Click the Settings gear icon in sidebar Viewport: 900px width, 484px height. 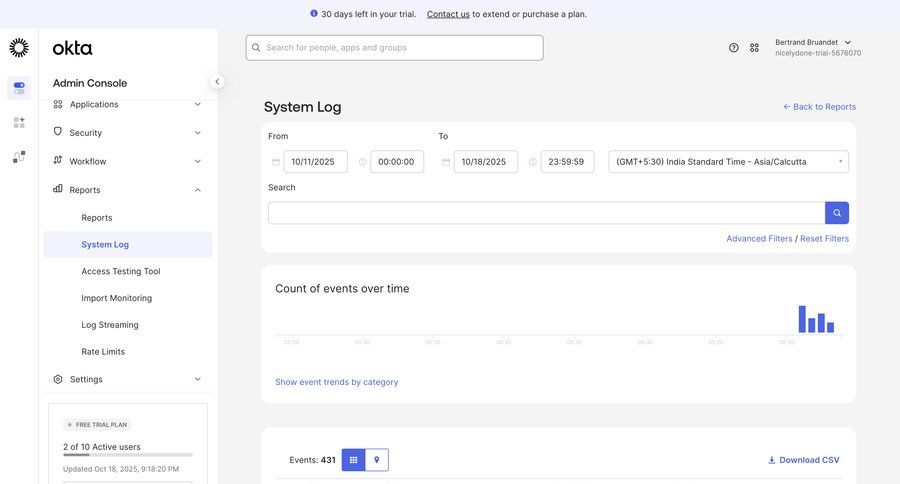coord(58,380)
